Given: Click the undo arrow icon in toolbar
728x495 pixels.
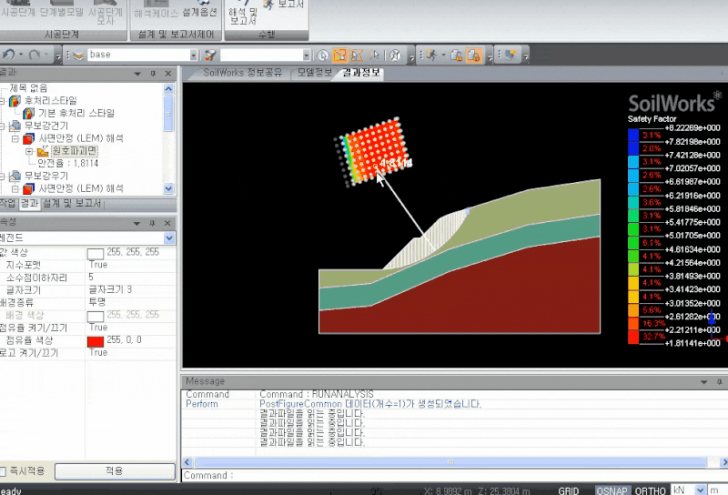Looking at the screenshot, I should pyautogui.click(x=8, y=54).
